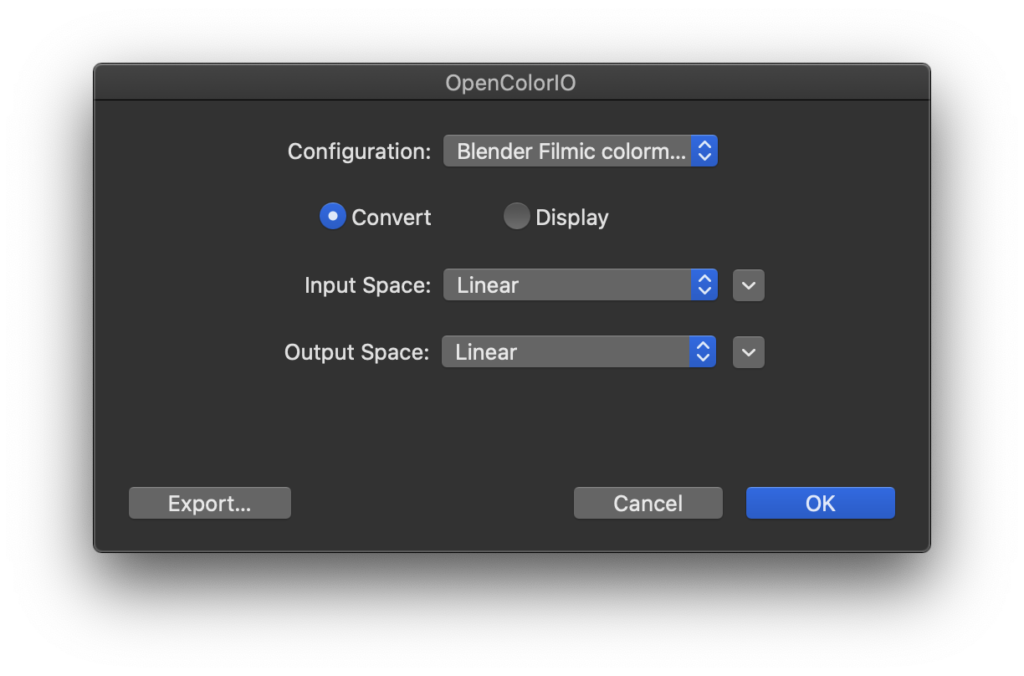
Task: Expand the chevron menu beside Output Space
Action: coord(748,352)
